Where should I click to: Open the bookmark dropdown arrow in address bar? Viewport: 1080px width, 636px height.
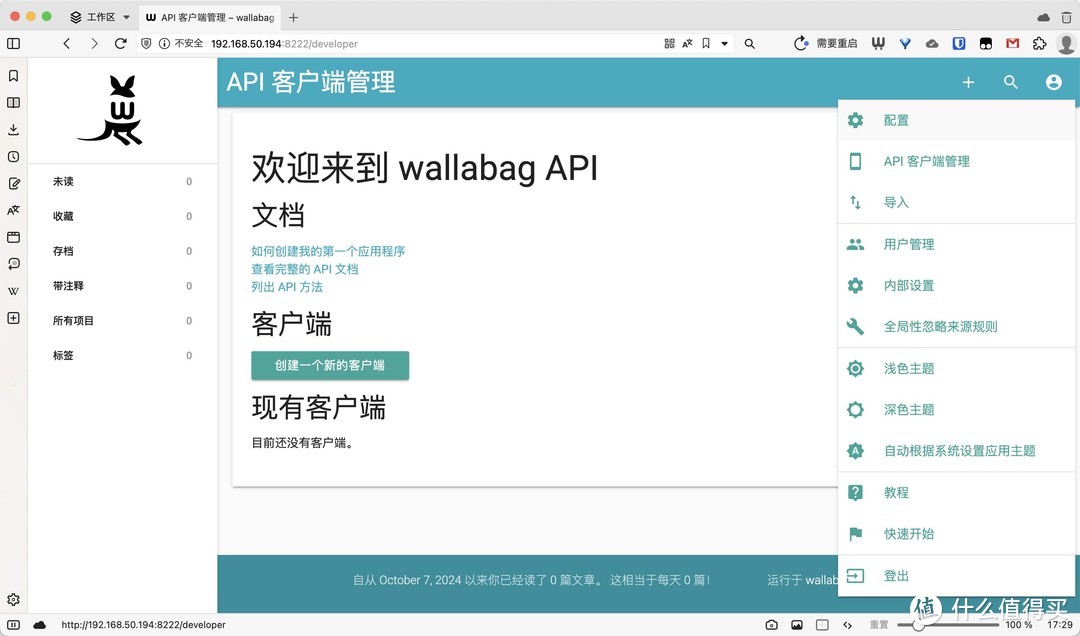pos(725,44)
